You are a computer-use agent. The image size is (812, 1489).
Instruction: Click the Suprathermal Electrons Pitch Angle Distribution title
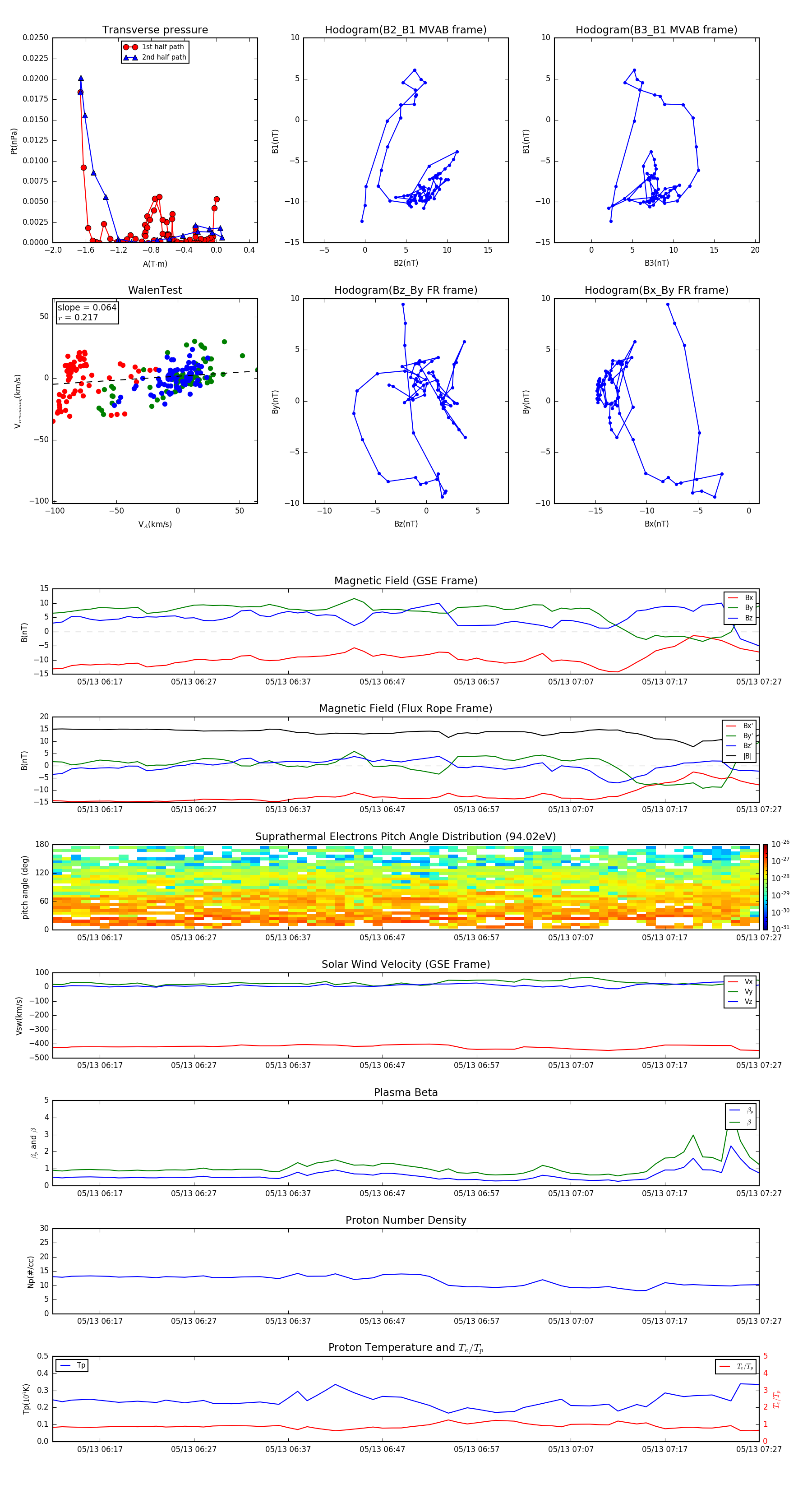(x=406, y=837)
